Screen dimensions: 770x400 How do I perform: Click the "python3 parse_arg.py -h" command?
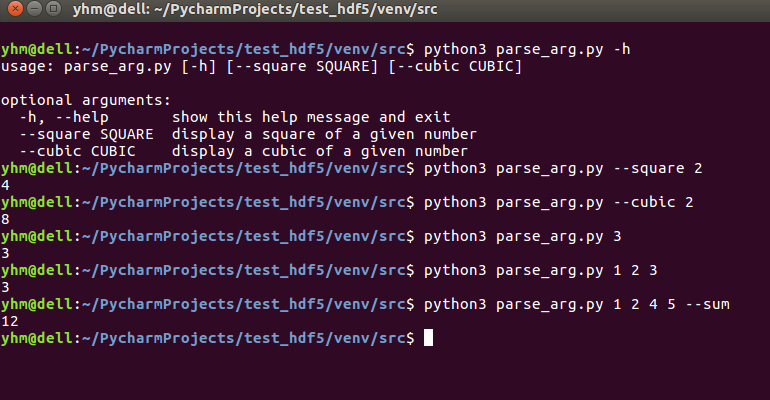526,49
